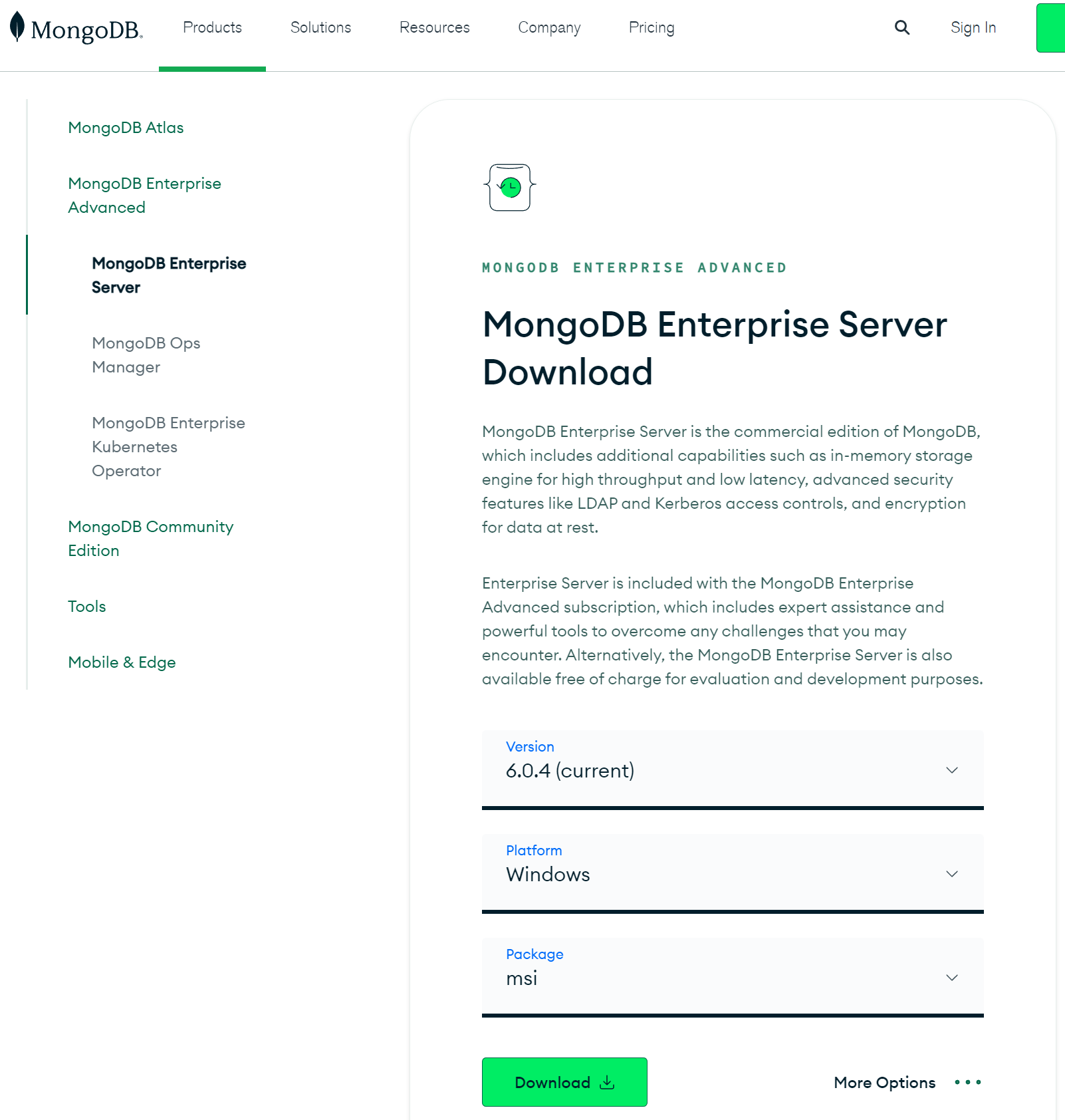Viewport: 1065px width, 1120px height.
Task: Click the MongoDB Enterprise Server Download heading
Action: click(x=715, y=348)
